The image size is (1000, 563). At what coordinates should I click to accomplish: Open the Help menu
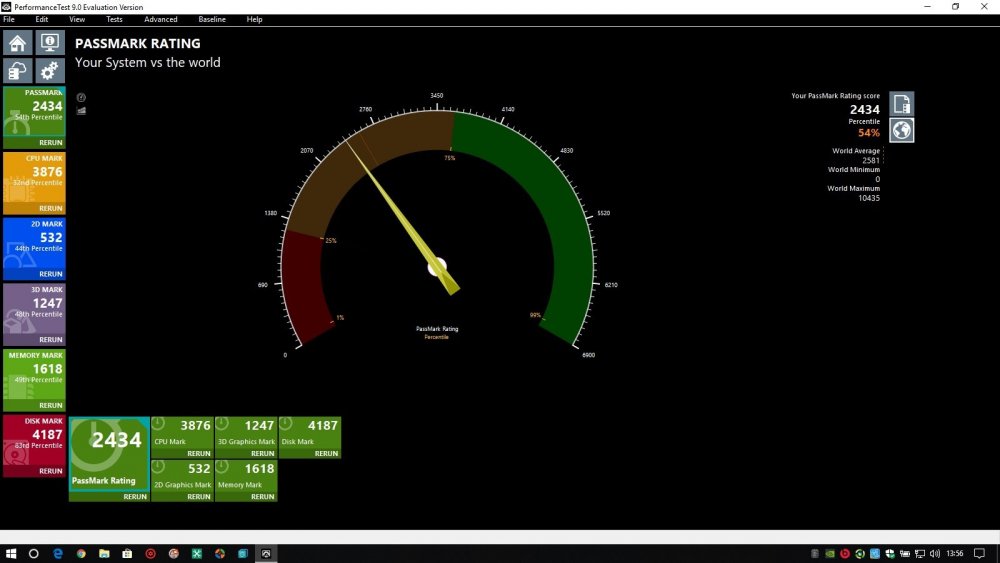pyautogui.click(x=254, y=20)
